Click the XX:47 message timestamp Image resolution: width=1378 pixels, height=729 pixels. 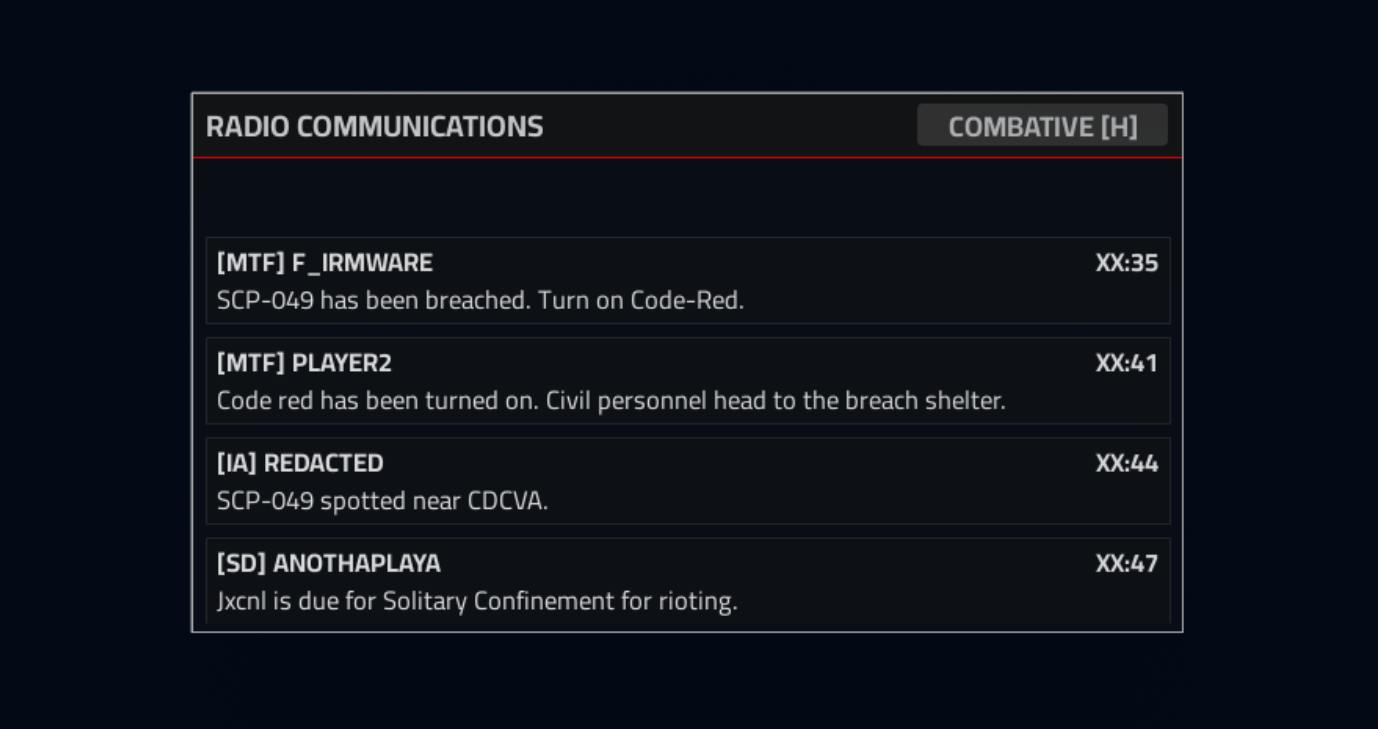[x=1126, y=563]
